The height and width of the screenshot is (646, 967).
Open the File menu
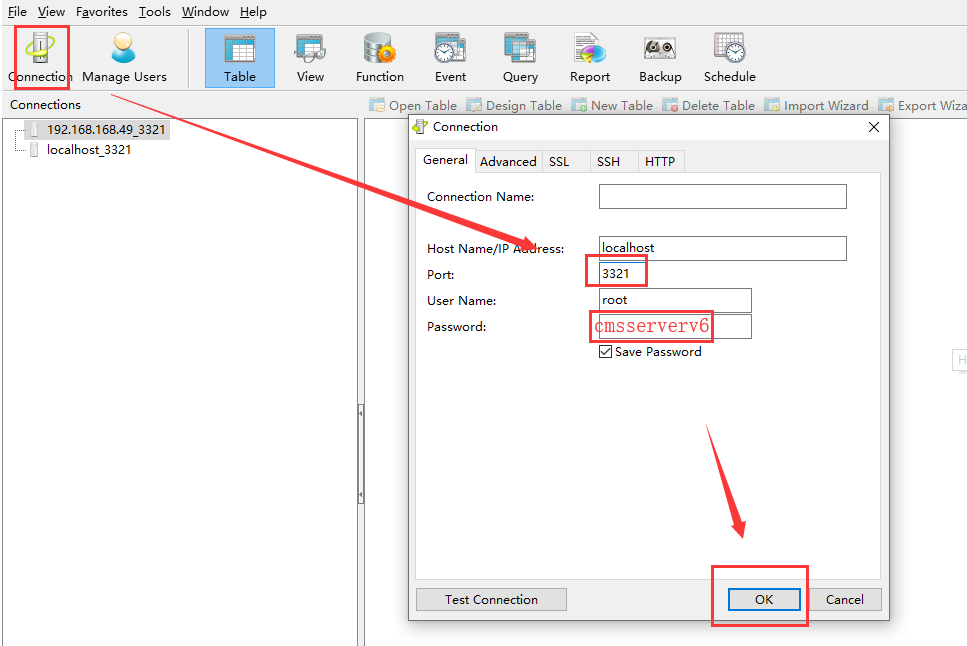pyautogui.click(x=17, y=12)
